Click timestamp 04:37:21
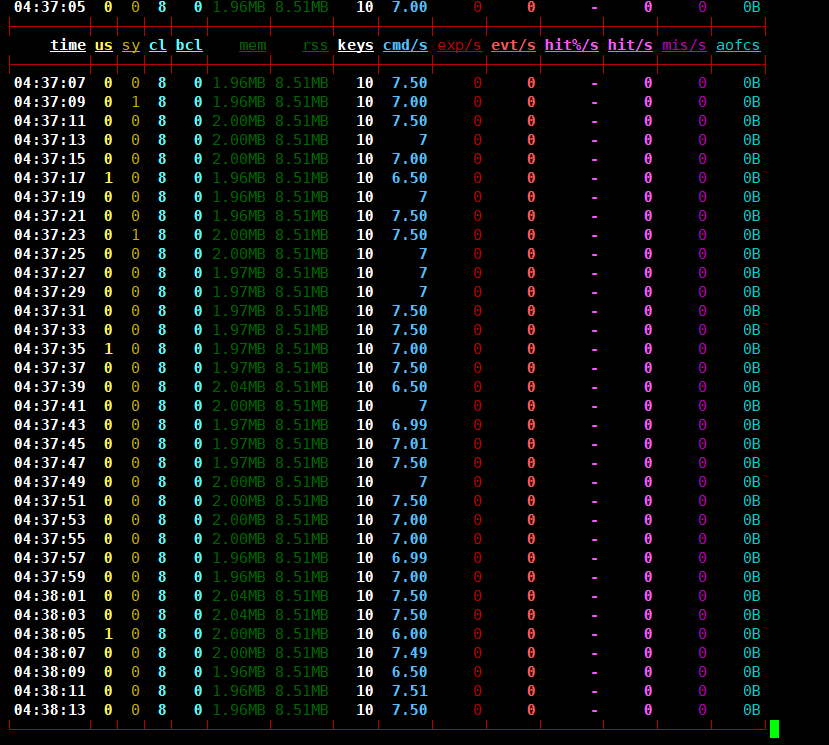 50,216
